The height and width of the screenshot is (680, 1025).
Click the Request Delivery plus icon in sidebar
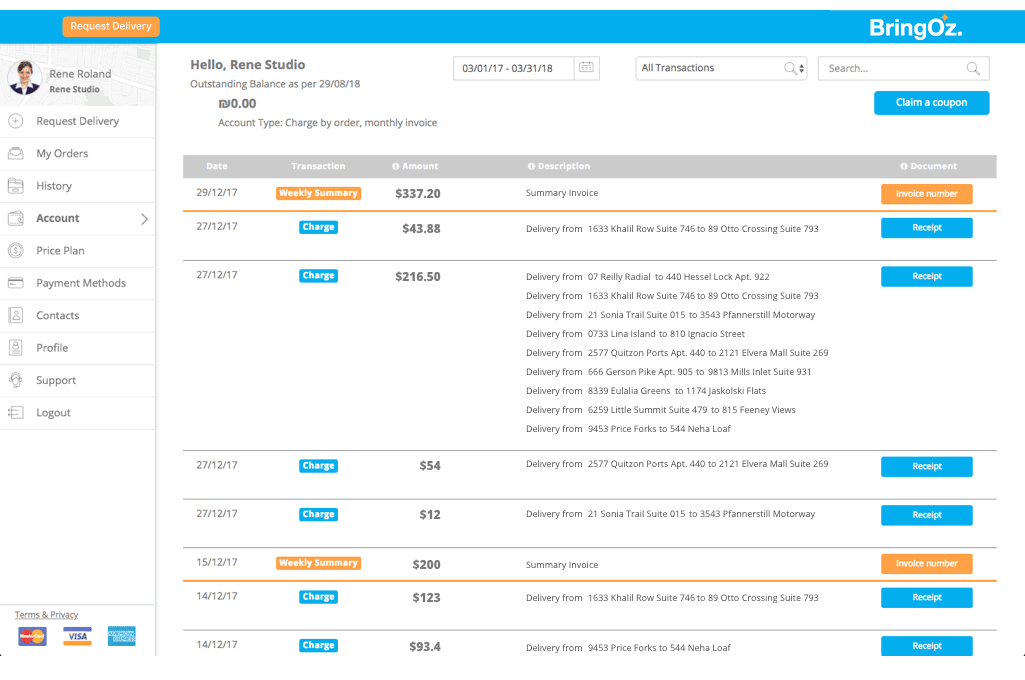[16, 121]
